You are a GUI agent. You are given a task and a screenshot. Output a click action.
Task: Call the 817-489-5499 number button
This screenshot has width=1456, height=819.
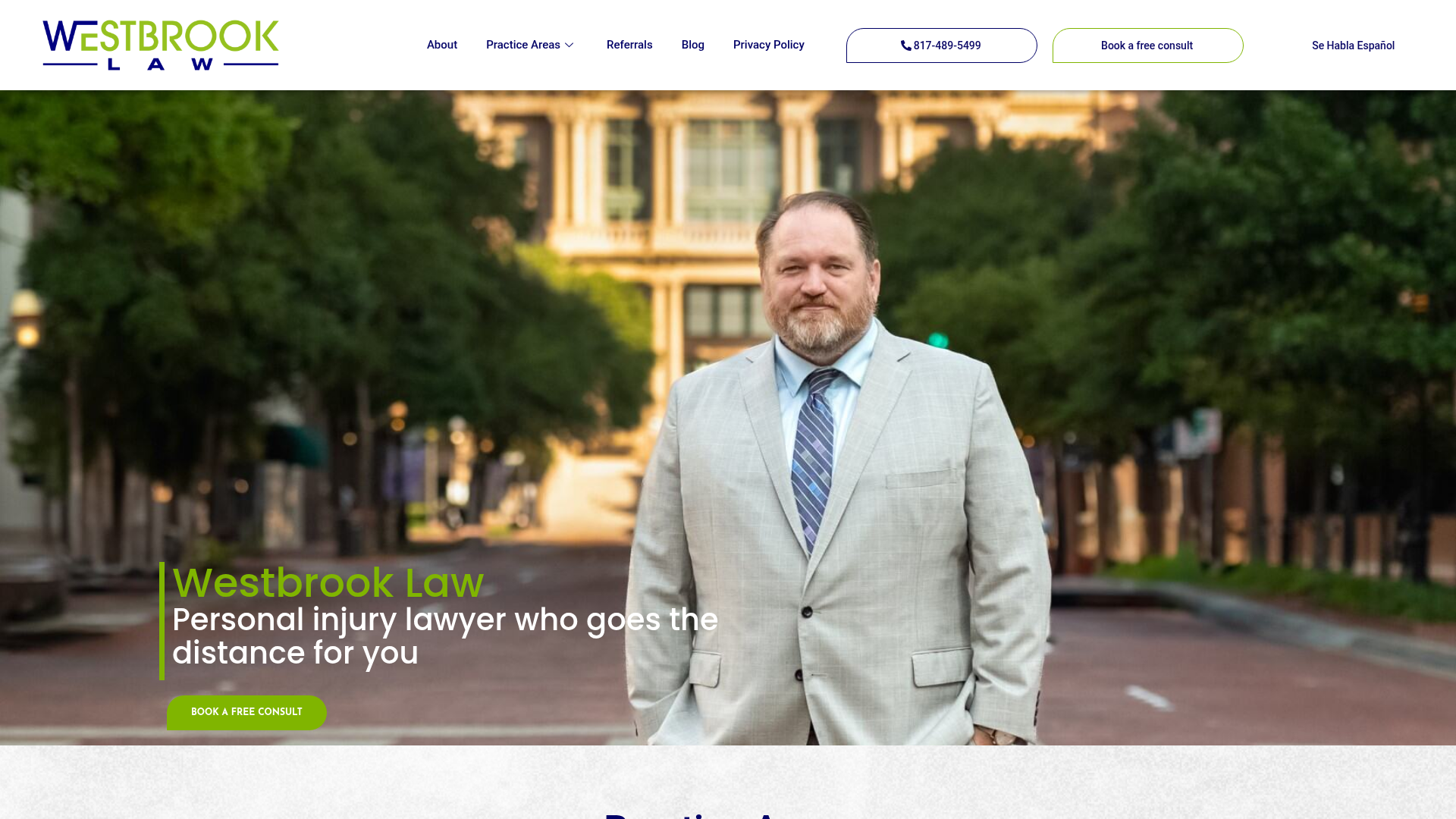point(941,45)
